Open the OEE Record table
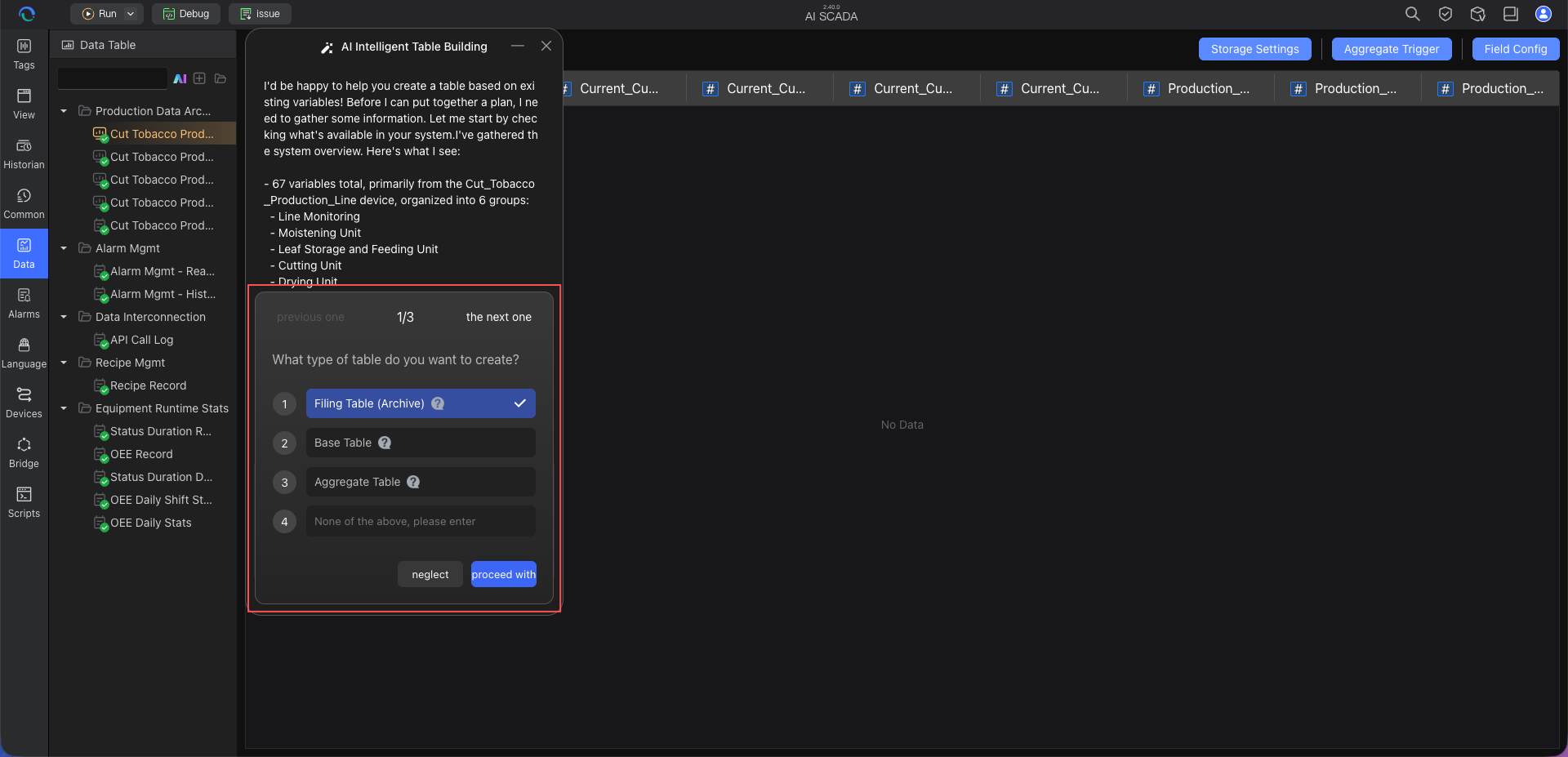 click(x=134, y=454)
